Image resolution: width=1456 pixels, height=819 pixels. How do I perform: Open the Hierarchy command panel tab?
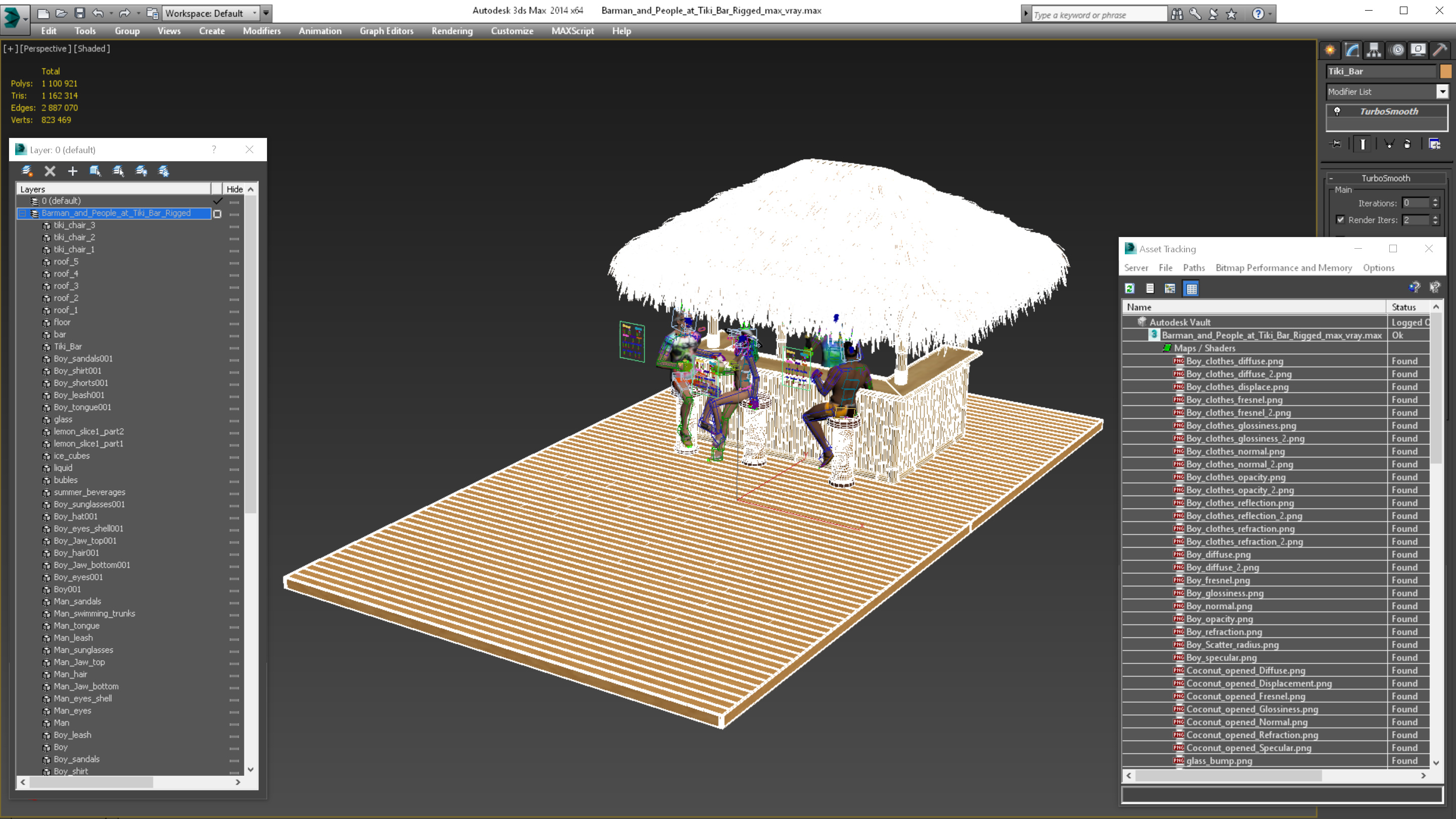(1374, 51)
